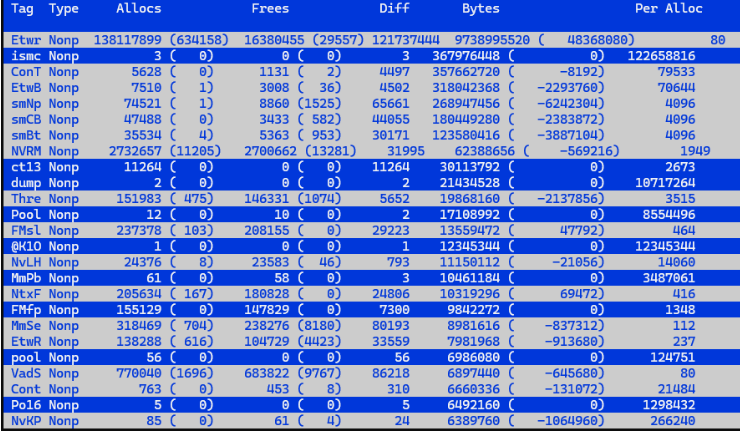
Task: Click Cont per alloc value 21484
Action: 676,389
